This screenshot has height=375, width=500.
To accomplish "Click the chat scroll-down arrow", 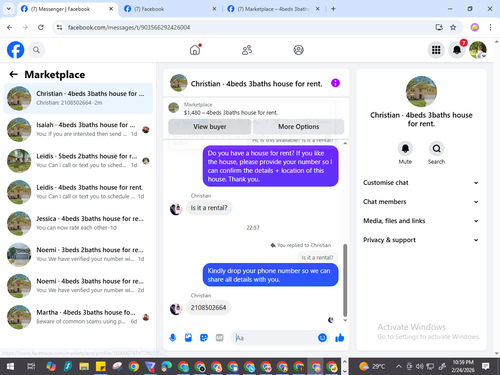I will click(345, 320).
